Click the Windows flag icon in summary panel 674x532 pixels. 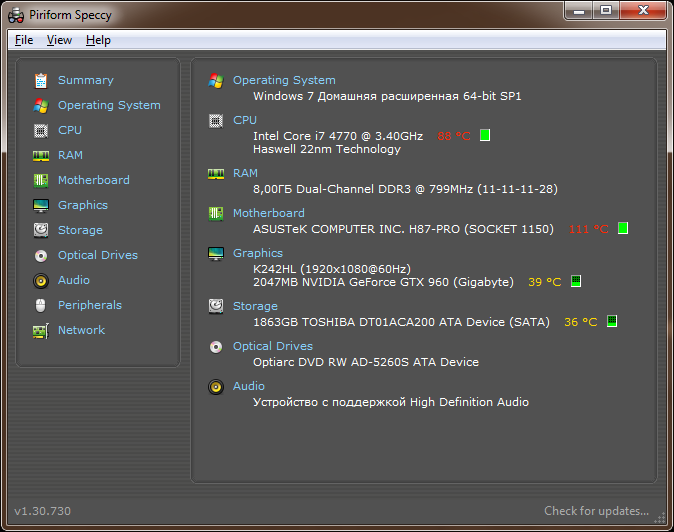pyautogui.click(x=216, y=80)
